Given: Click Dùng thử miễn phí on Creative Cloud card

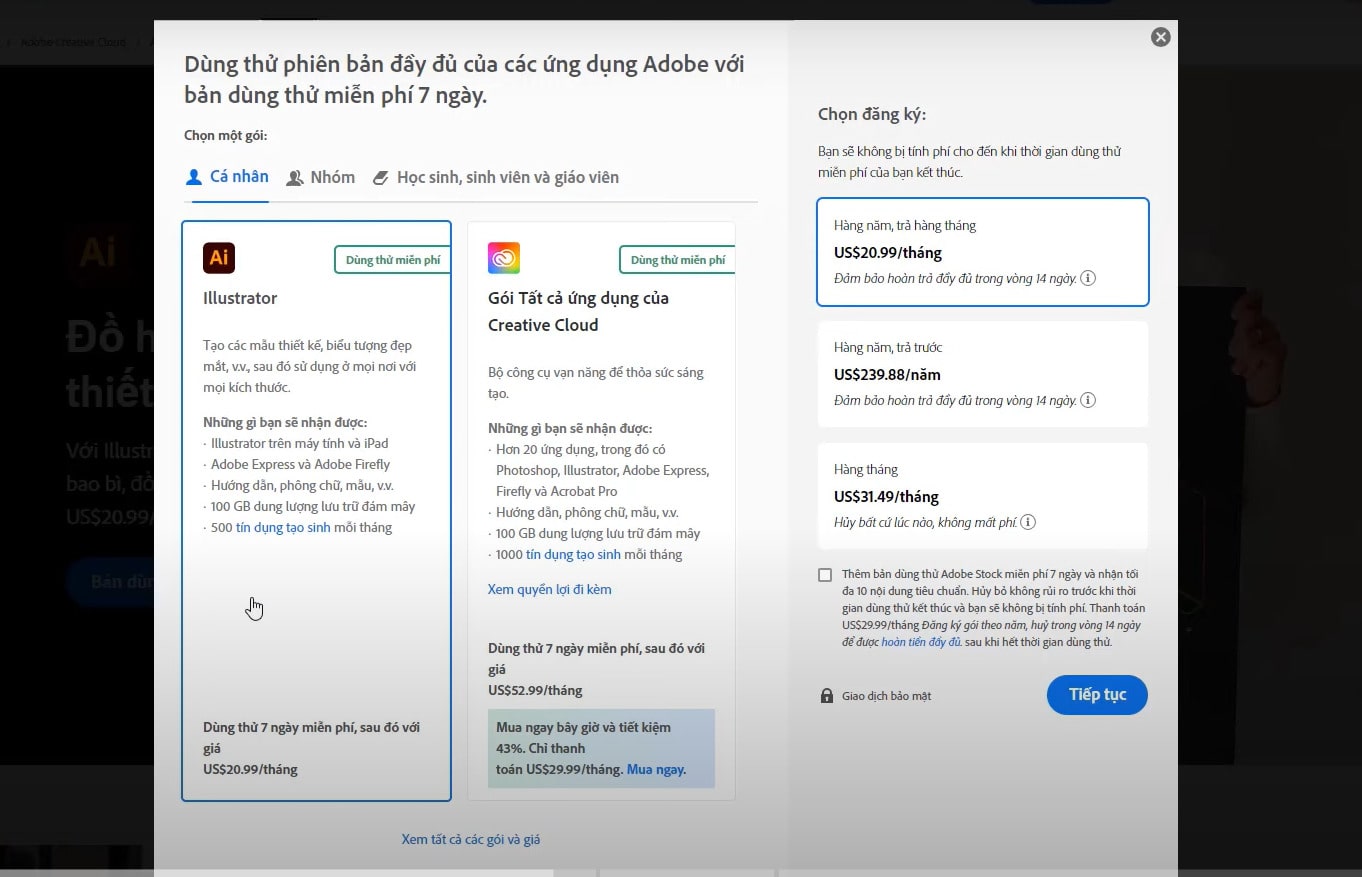Looking at the screenshot, I should point(678,260).
